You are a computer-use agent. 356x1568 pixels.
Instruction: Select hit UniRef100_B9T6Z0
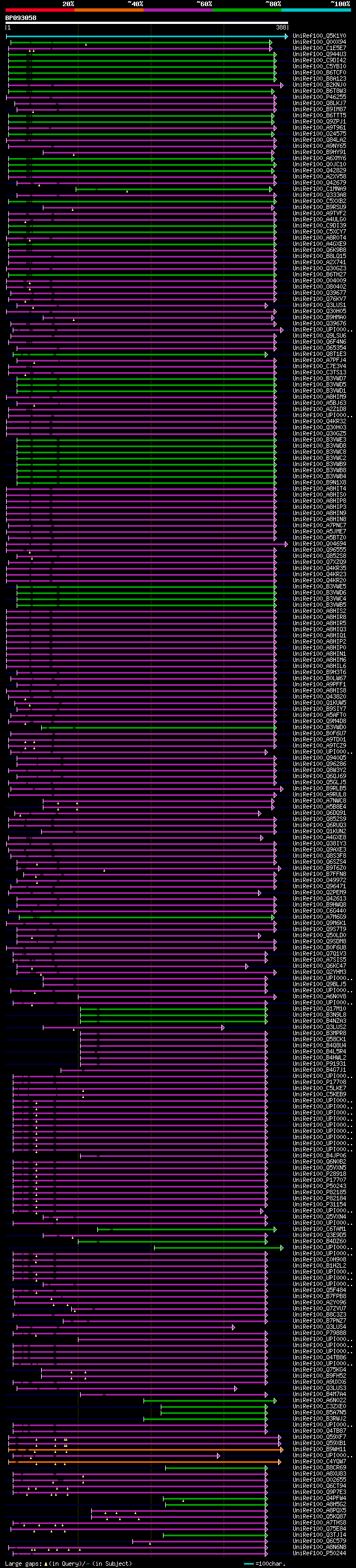(319, 868)
